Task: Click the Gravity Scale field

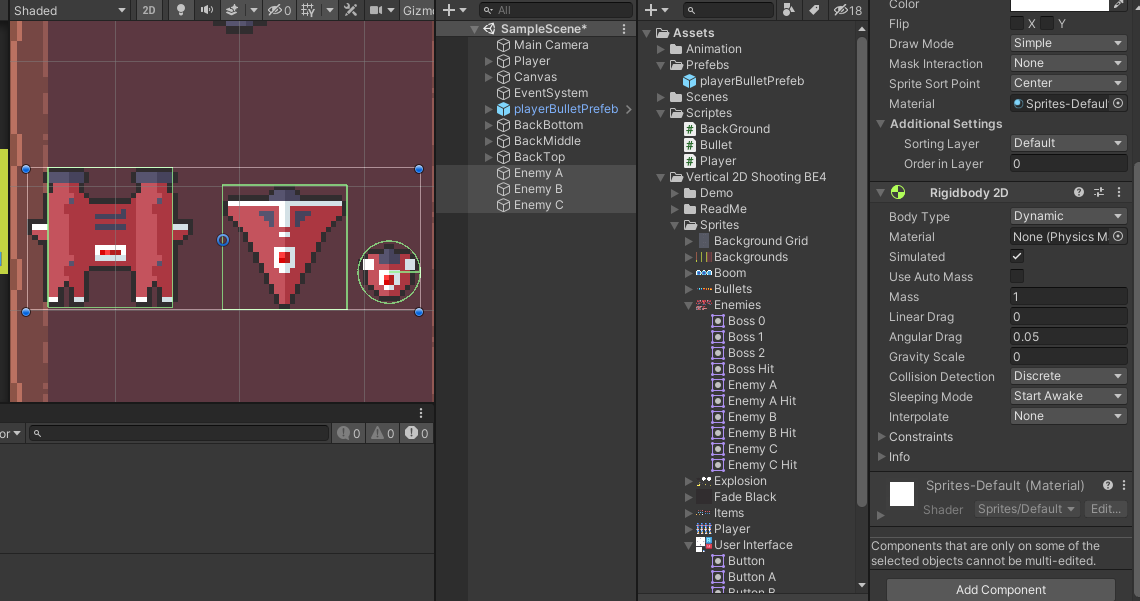Action: tap(1069, 357)
